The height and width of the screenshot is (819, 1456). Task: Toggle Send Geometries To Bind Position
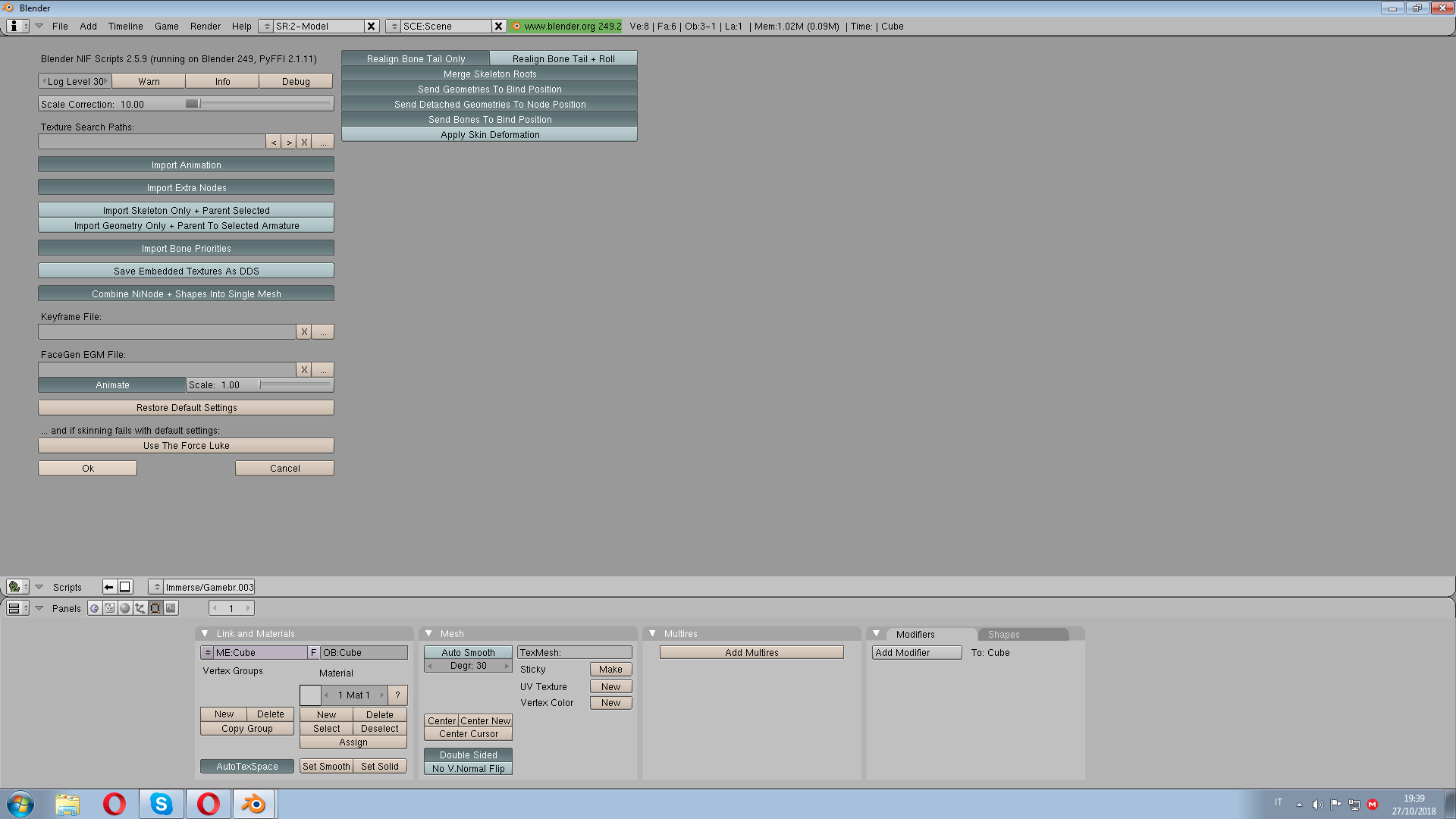pyautogui.click(x=489, y=89)
